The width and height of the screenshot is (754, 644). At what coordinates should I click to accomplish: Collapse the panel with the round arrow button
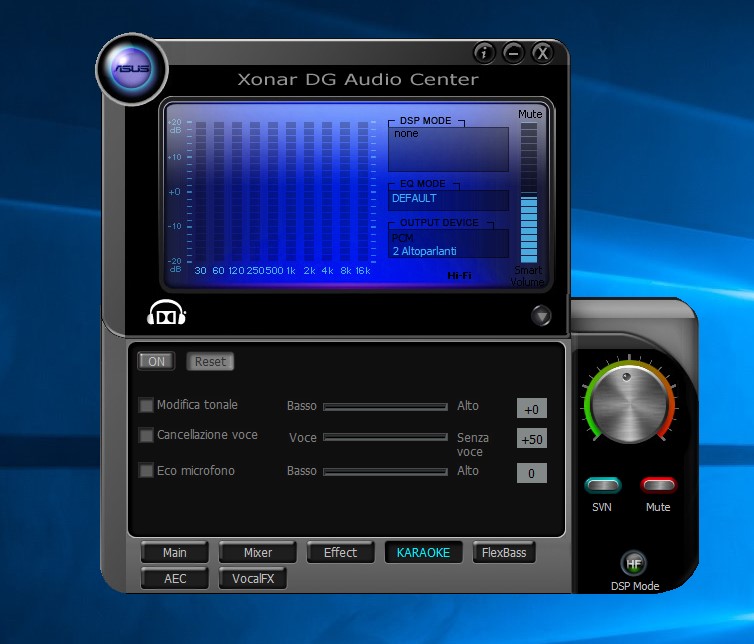(x=541, y=316)
